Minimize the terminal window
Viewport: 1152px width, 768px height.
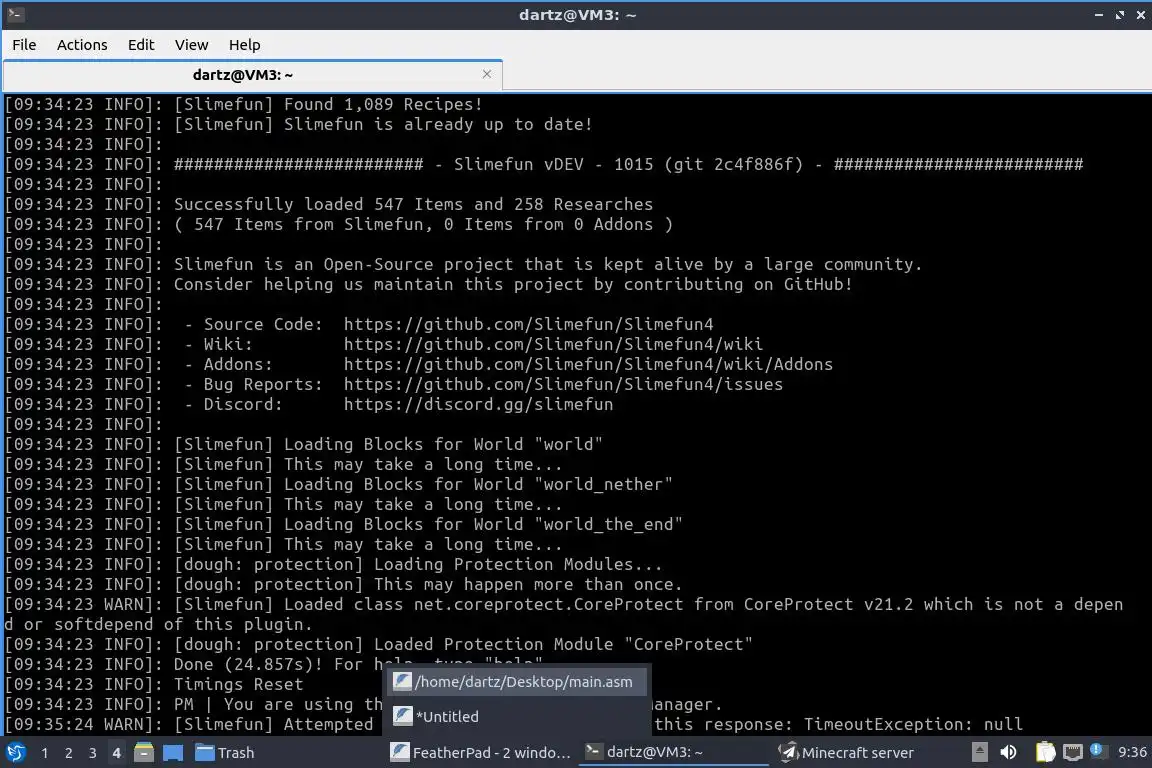click(1099, 15)
